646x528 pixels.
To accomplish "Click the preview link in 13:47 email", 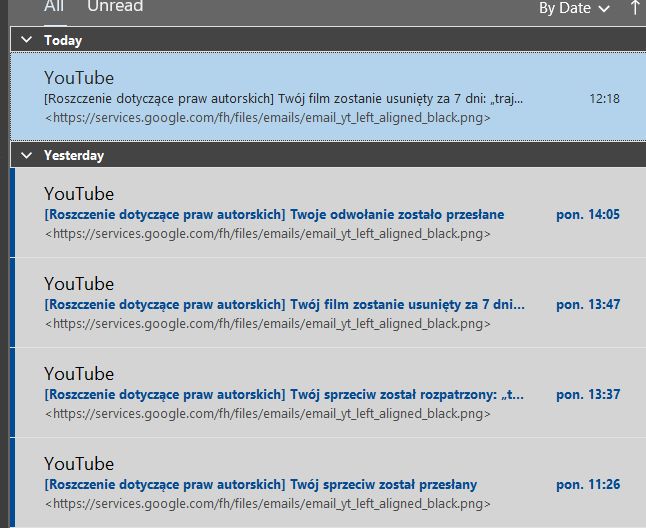I will (268, 323).
